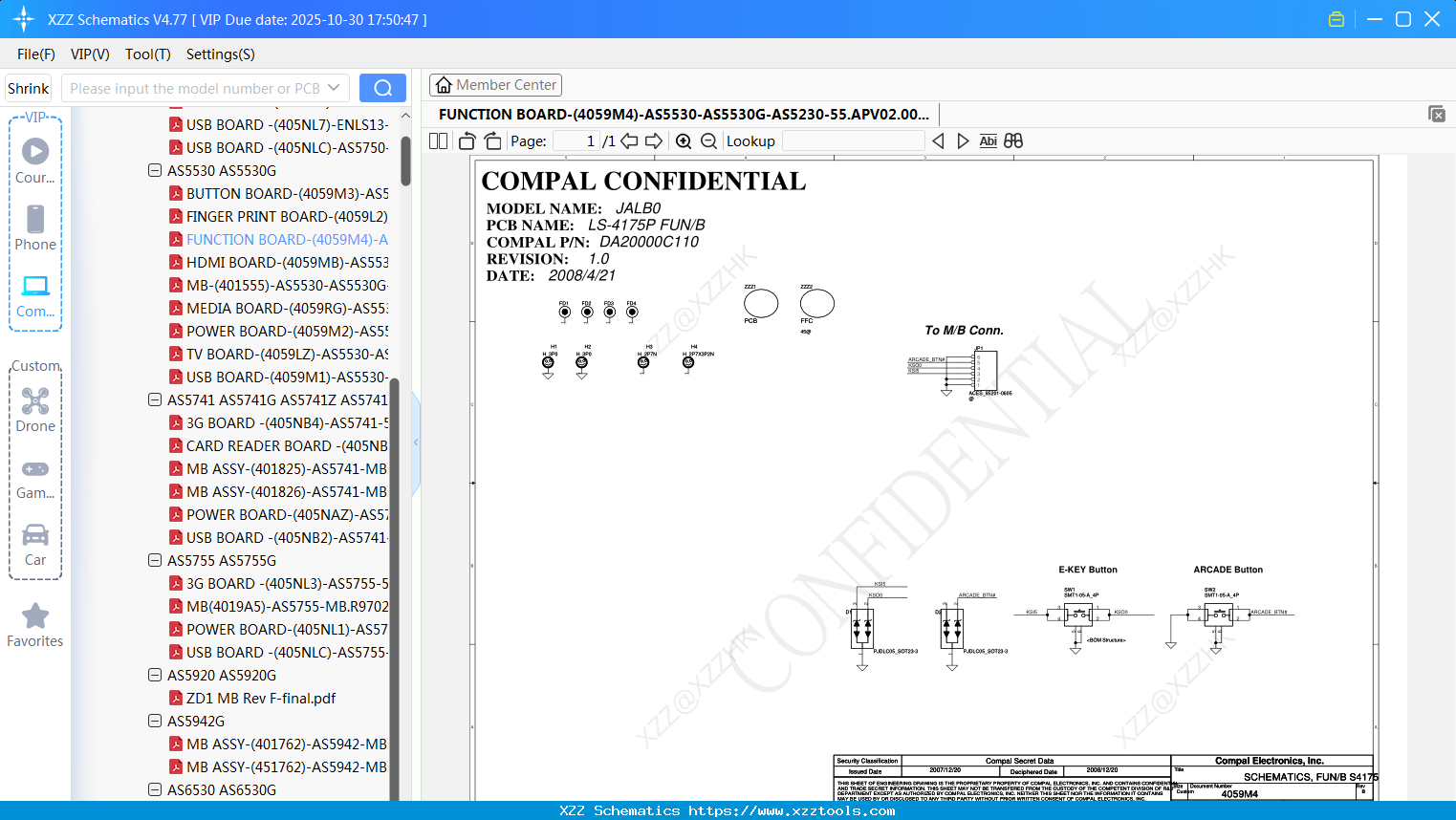Click the Lookup text field
The image size is (1456, 820).
click(854, 141)
